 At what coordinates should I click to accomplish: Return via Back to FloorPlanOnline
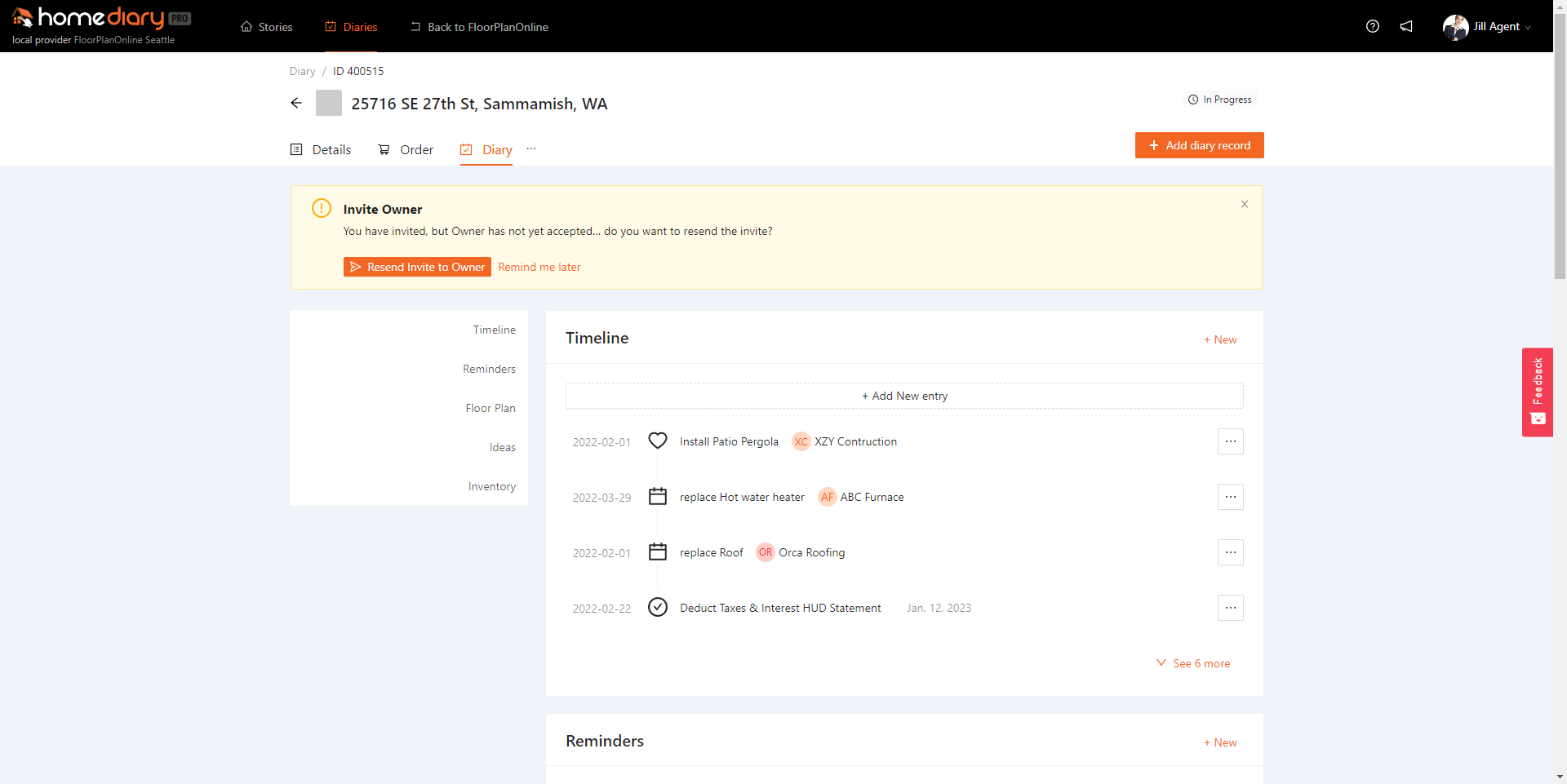[478, 27]
